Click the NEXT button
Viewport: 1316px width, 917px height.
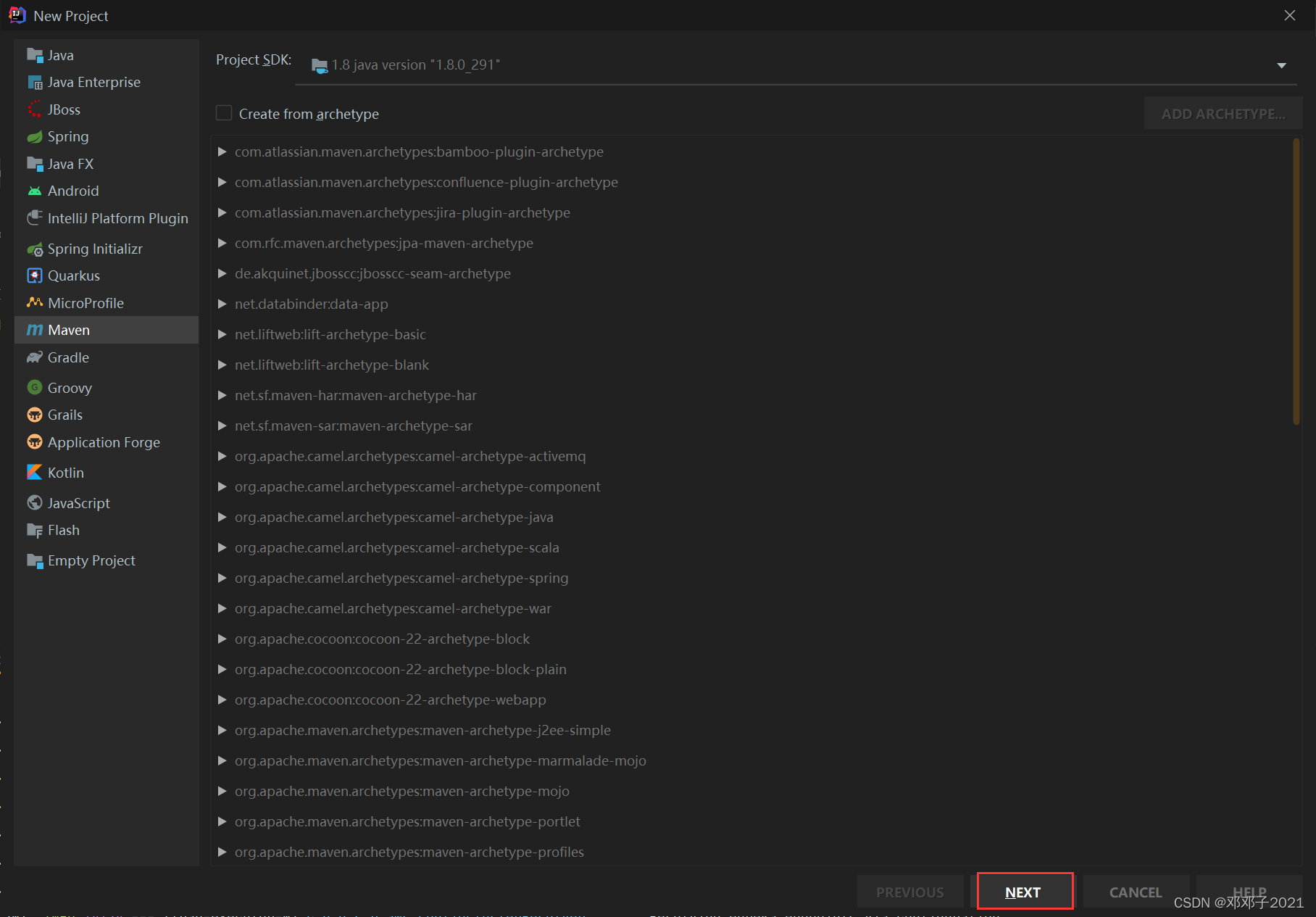tap(1024, 892)
